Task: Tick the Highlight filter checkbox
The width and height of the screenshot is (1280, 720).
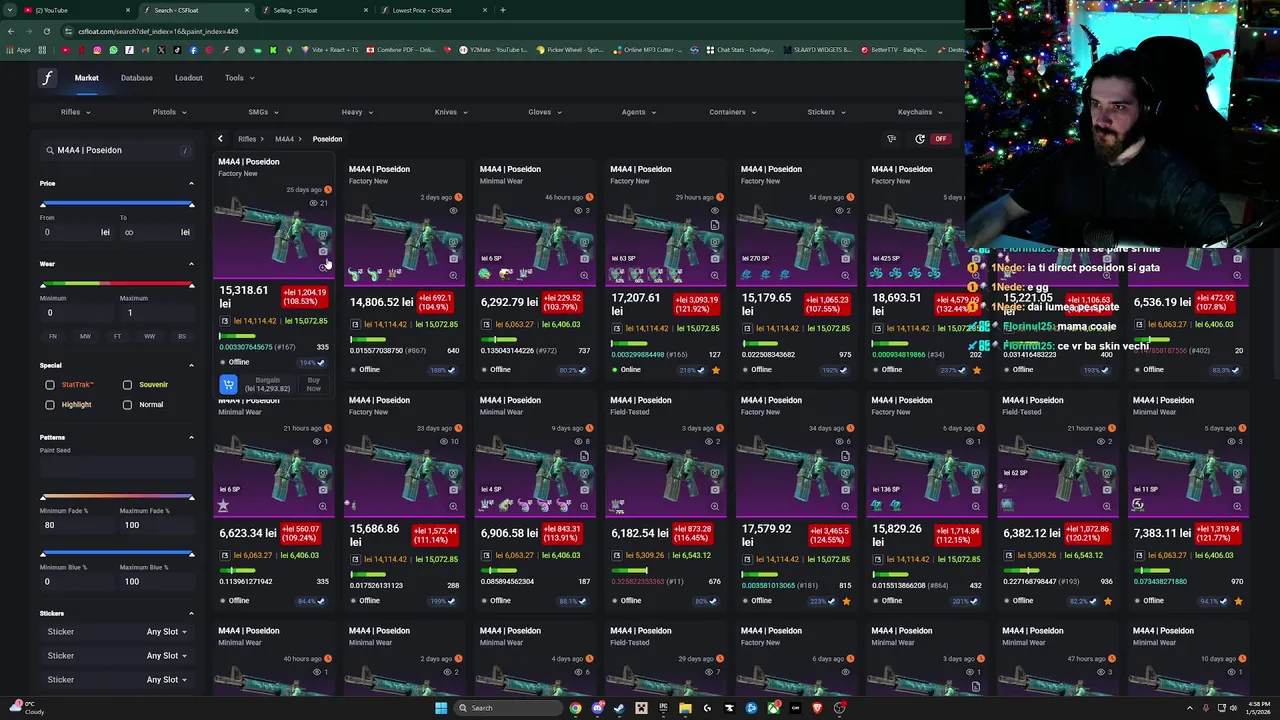Action: 50,405
